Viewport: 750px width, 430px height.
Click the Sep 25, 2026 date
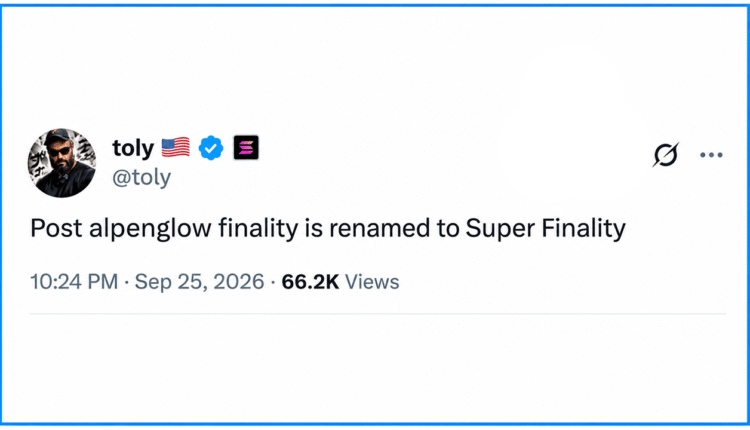(199, 282)
